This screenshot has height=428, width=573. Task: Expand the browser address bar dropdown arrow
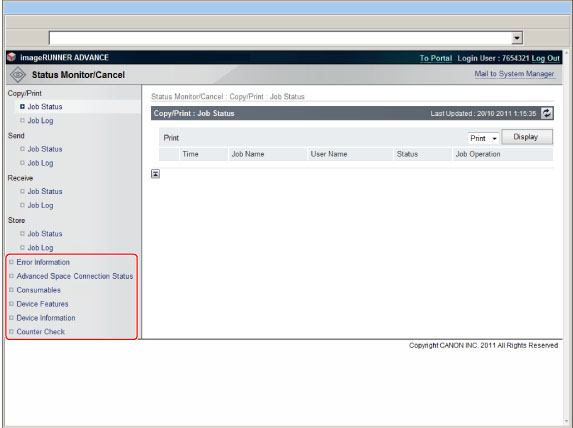coord(517,37)
